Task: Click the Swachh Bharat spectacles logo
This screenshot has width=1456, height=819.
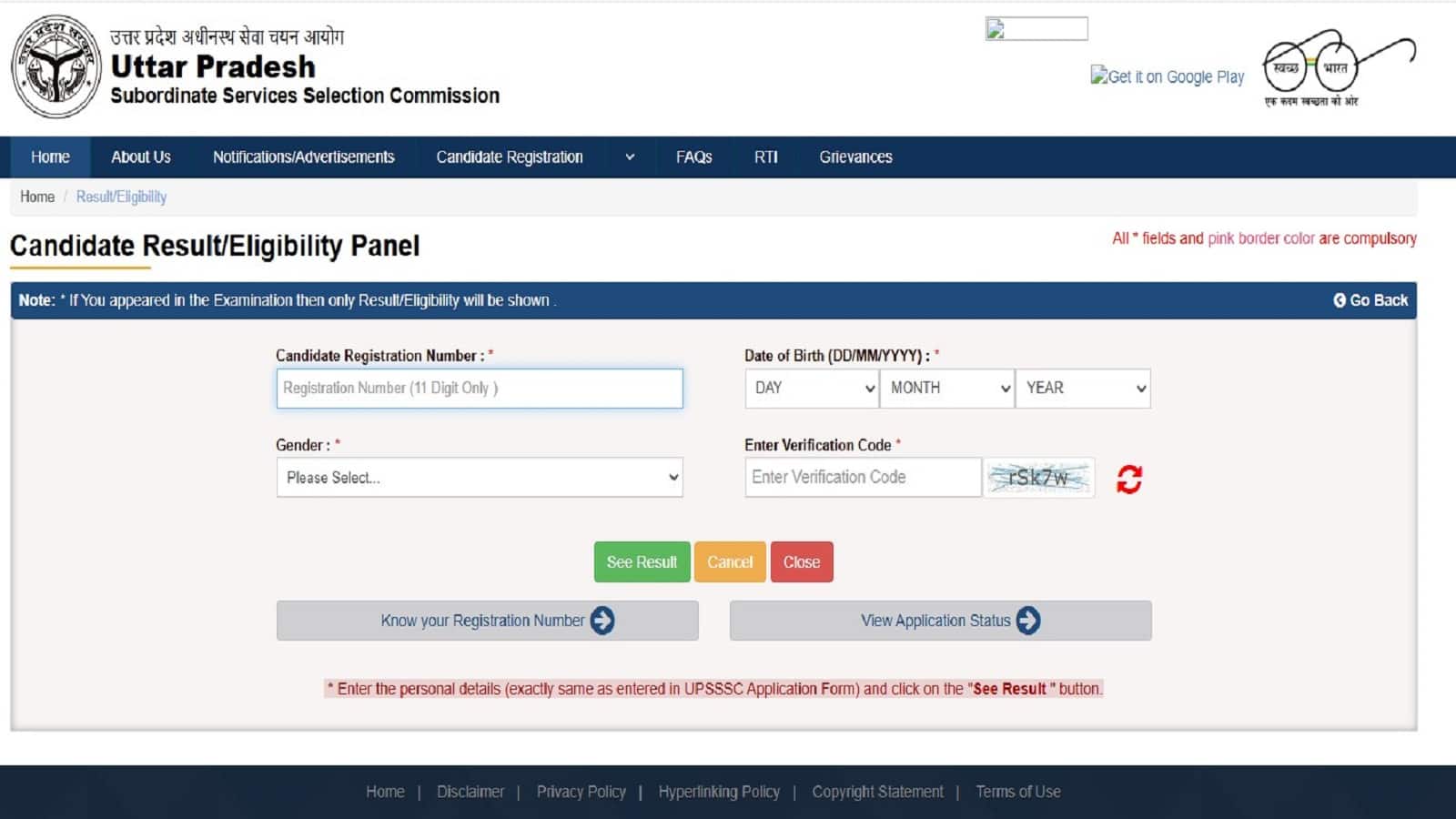Action: (1339, 68)
